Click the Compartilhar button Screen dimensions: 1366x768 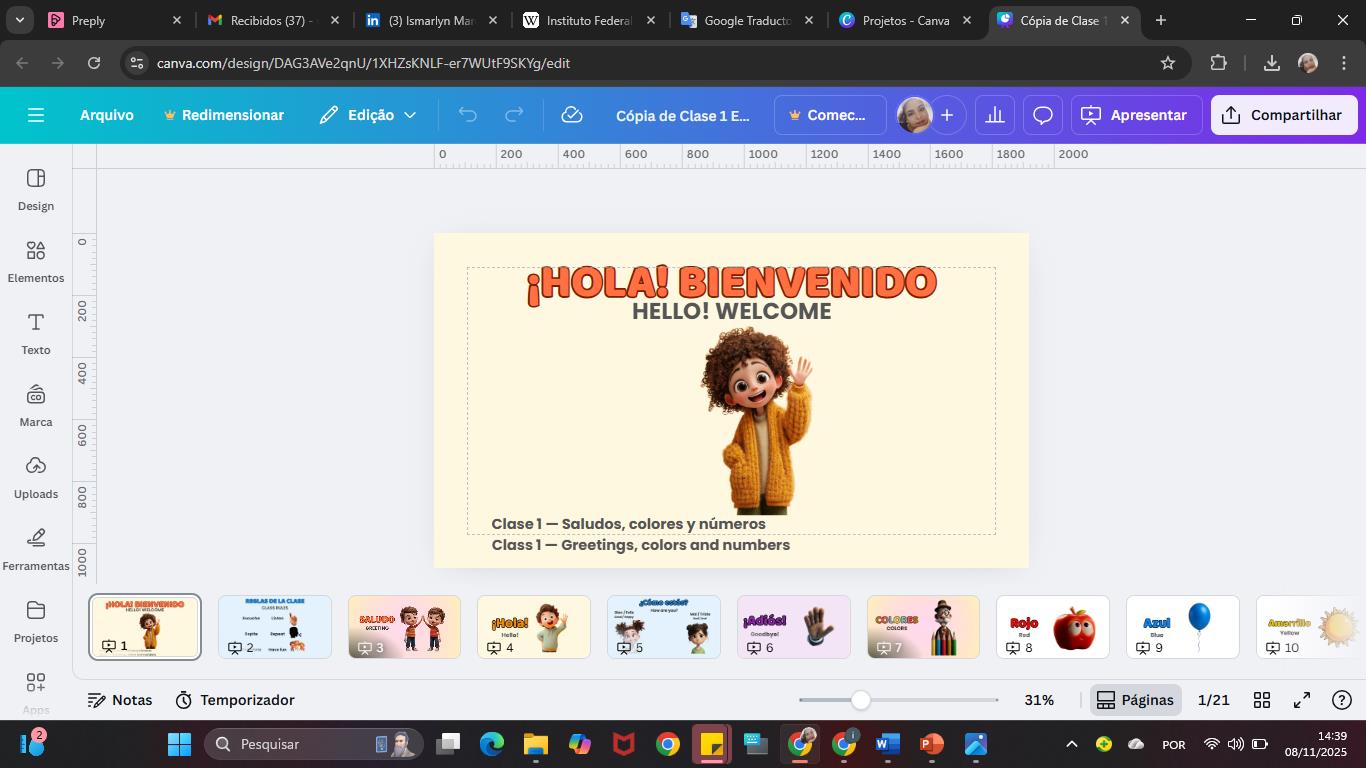[1283, 115]
